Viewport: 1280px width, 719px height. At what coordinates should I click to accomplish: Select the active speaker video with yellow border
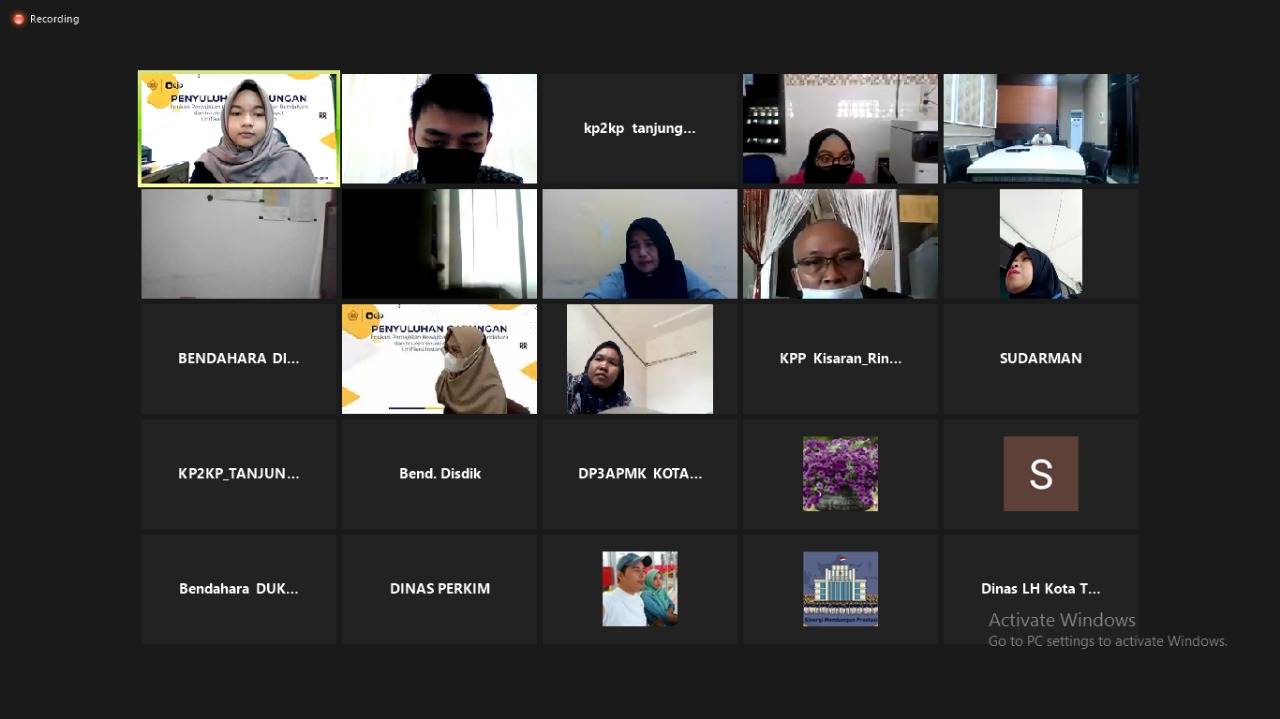coord(239,129)
